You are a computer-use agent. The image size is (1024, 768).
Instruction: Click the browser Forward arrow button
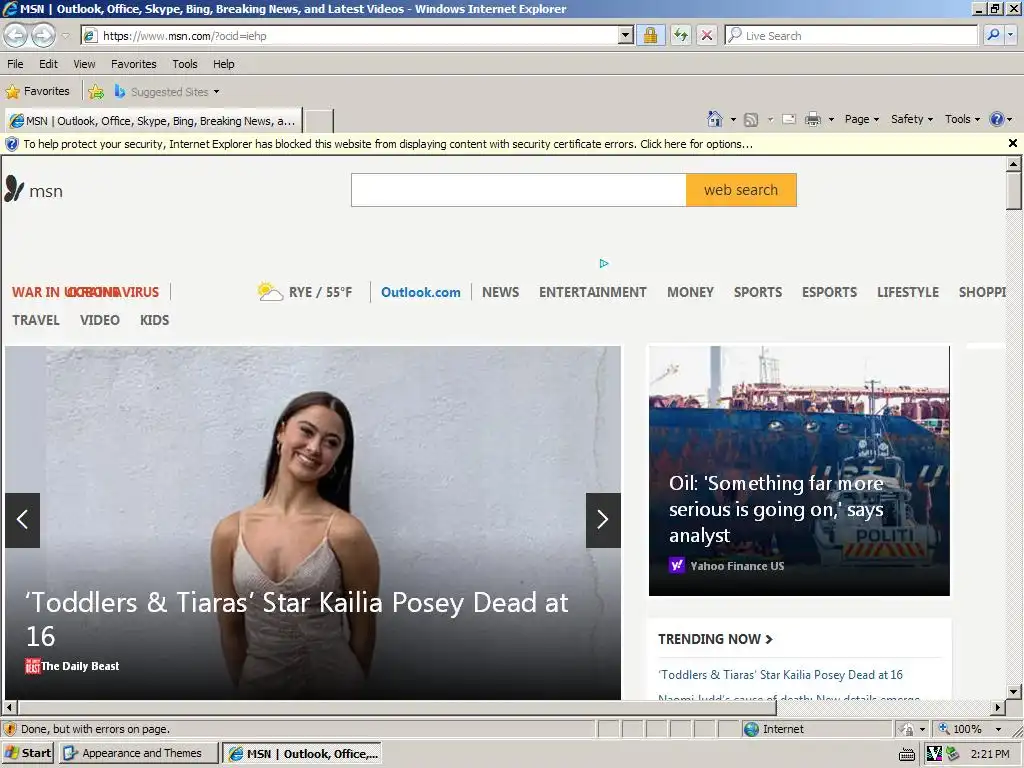(44, 35)
